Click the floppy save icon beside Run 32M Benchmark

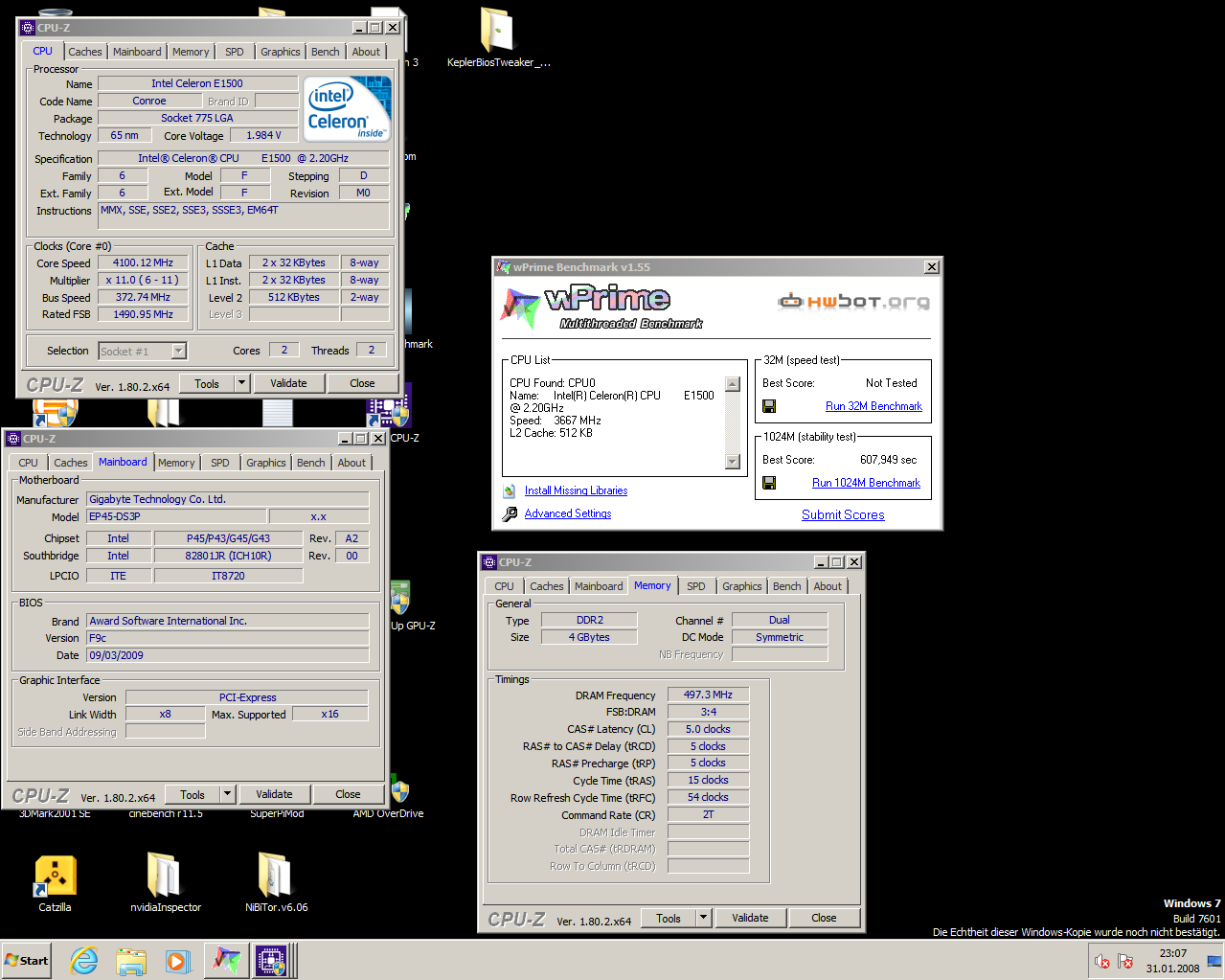(768, 406)
